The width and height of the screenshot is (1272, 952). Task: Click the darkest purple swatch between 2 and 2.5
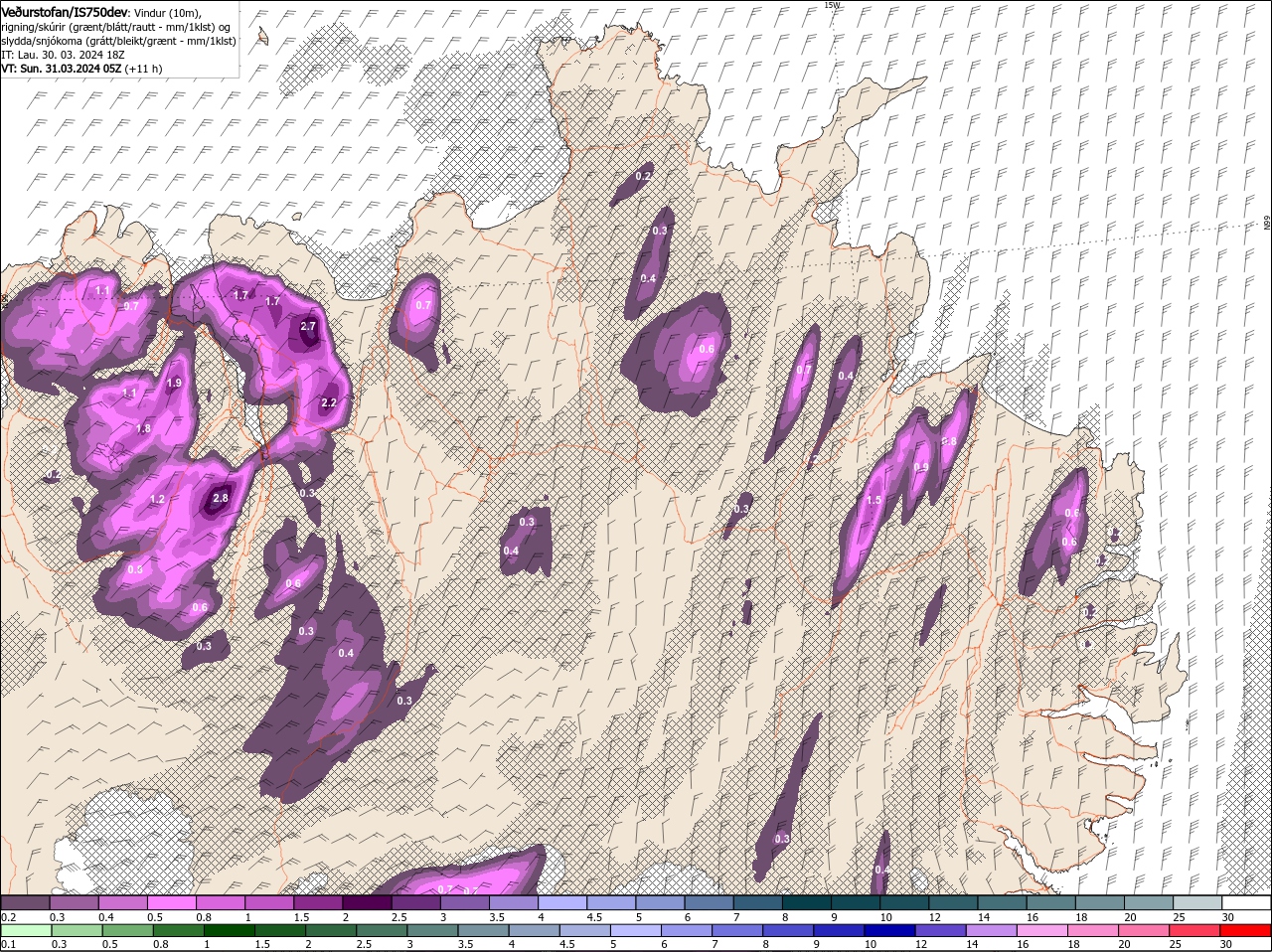pos(367,902)
